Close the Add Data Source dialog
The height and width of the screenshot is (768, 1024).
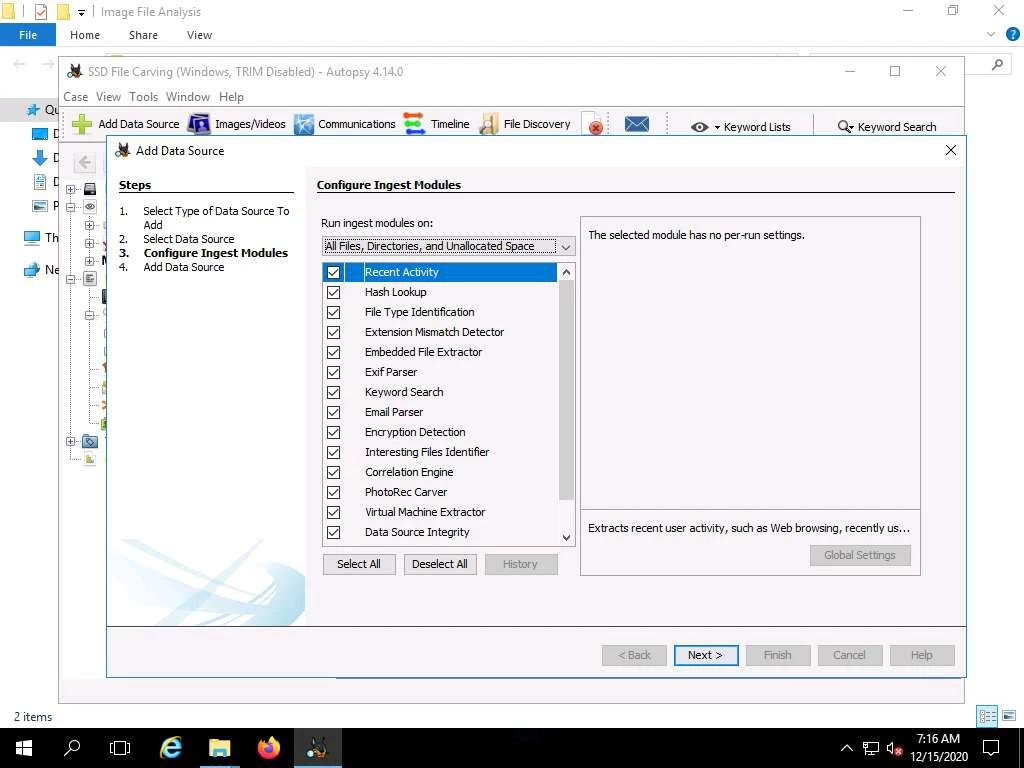click(951, 150)
